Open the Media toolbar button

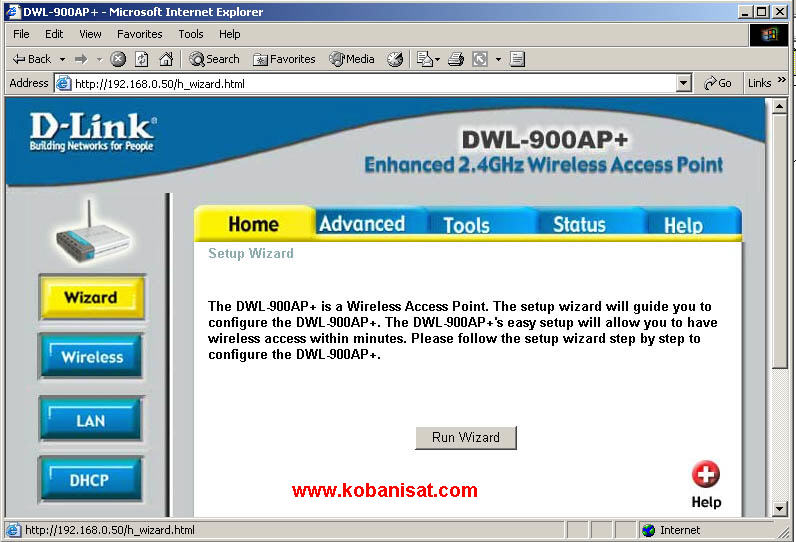(352, 59)
